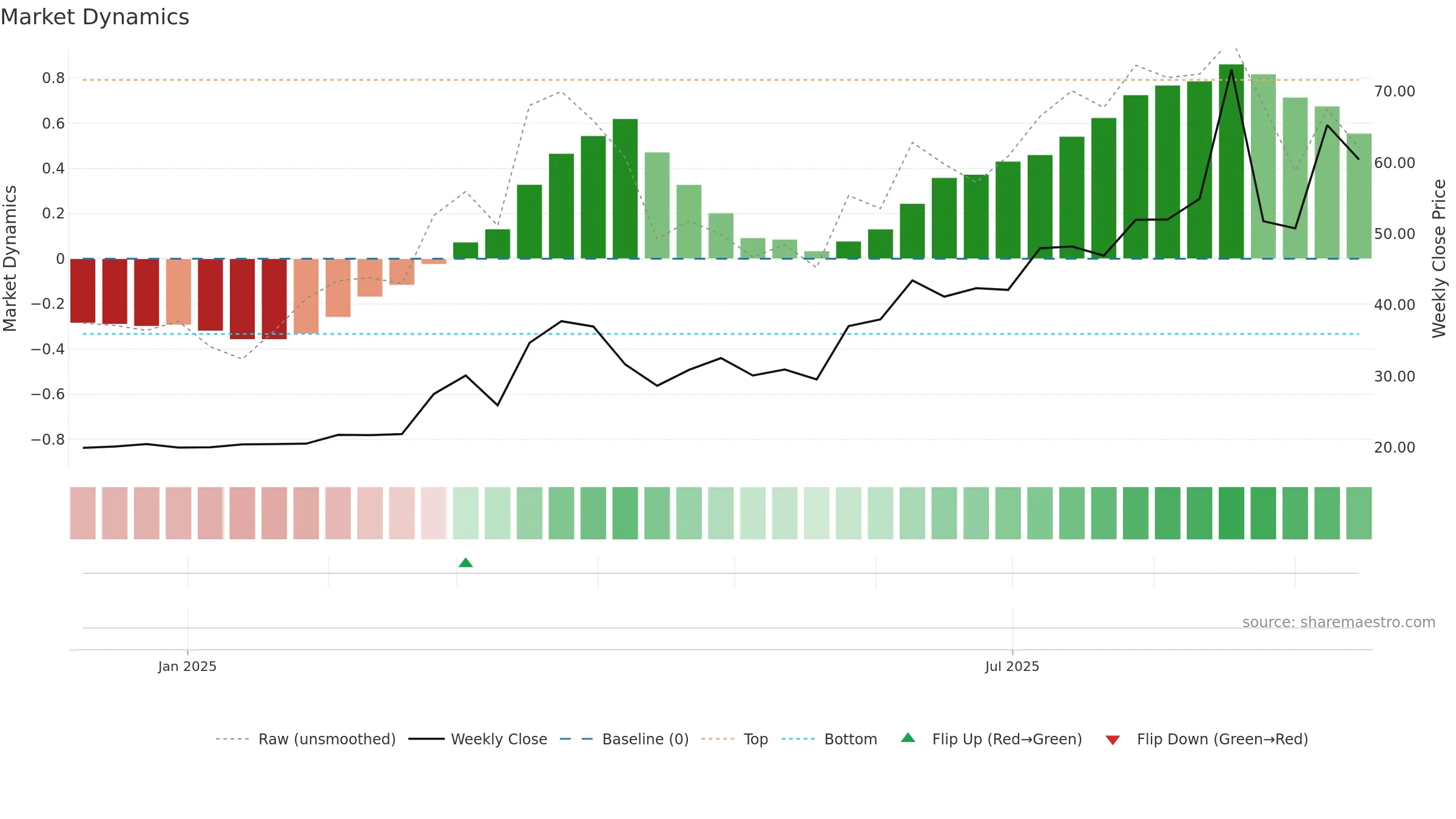Screen dimensions: 1456x819
Task: Click the green flip-up marker on the timeline
Action: coord(466,562)
